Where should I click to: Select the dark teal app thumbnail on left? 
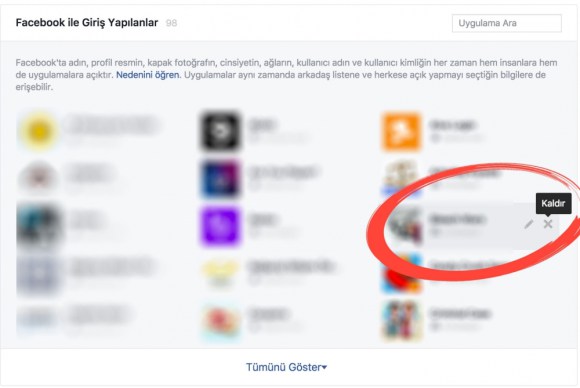click(38, 226)
